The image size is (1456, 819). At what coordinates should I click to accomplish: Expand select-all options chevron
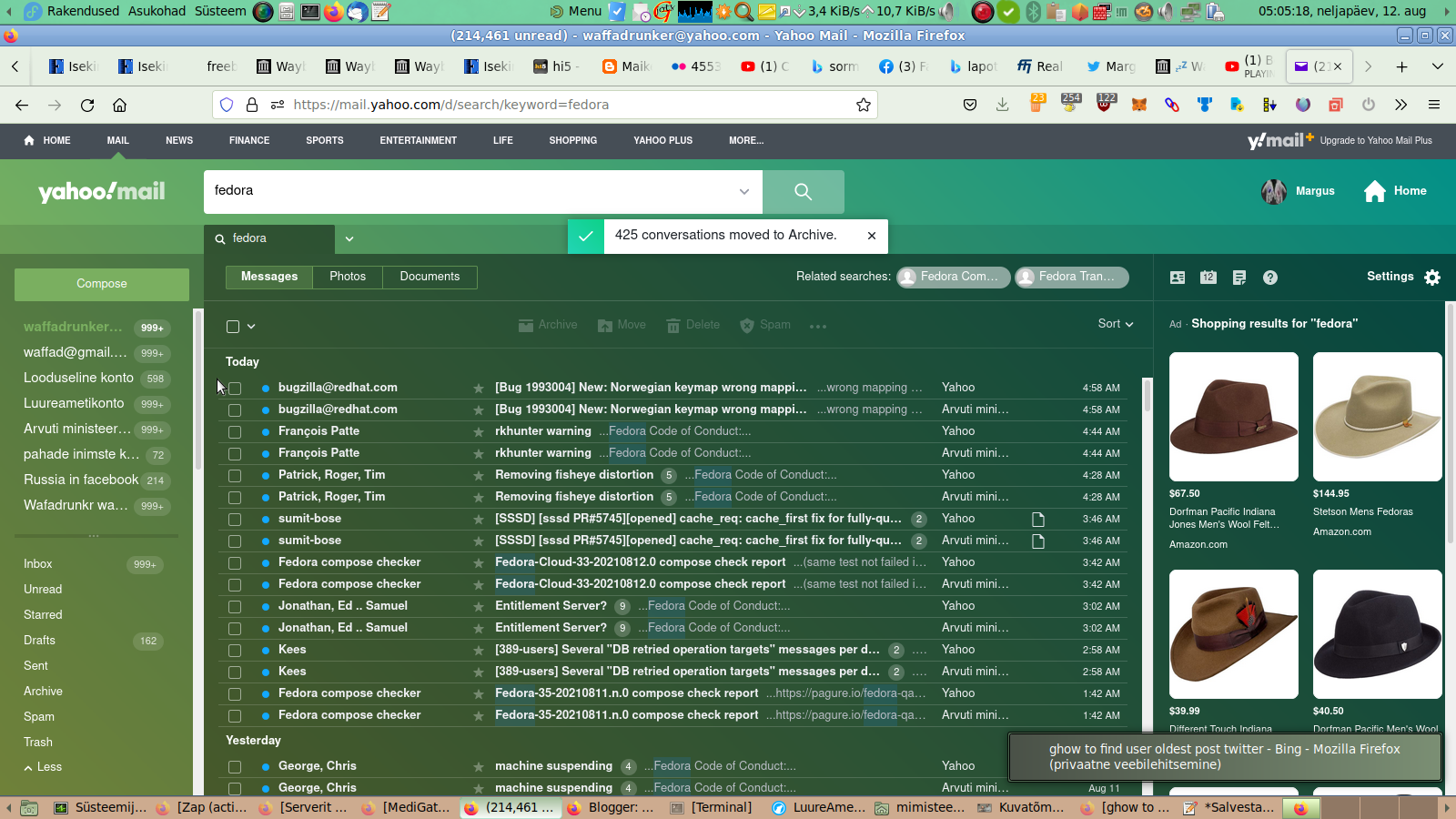click(251, 327)
